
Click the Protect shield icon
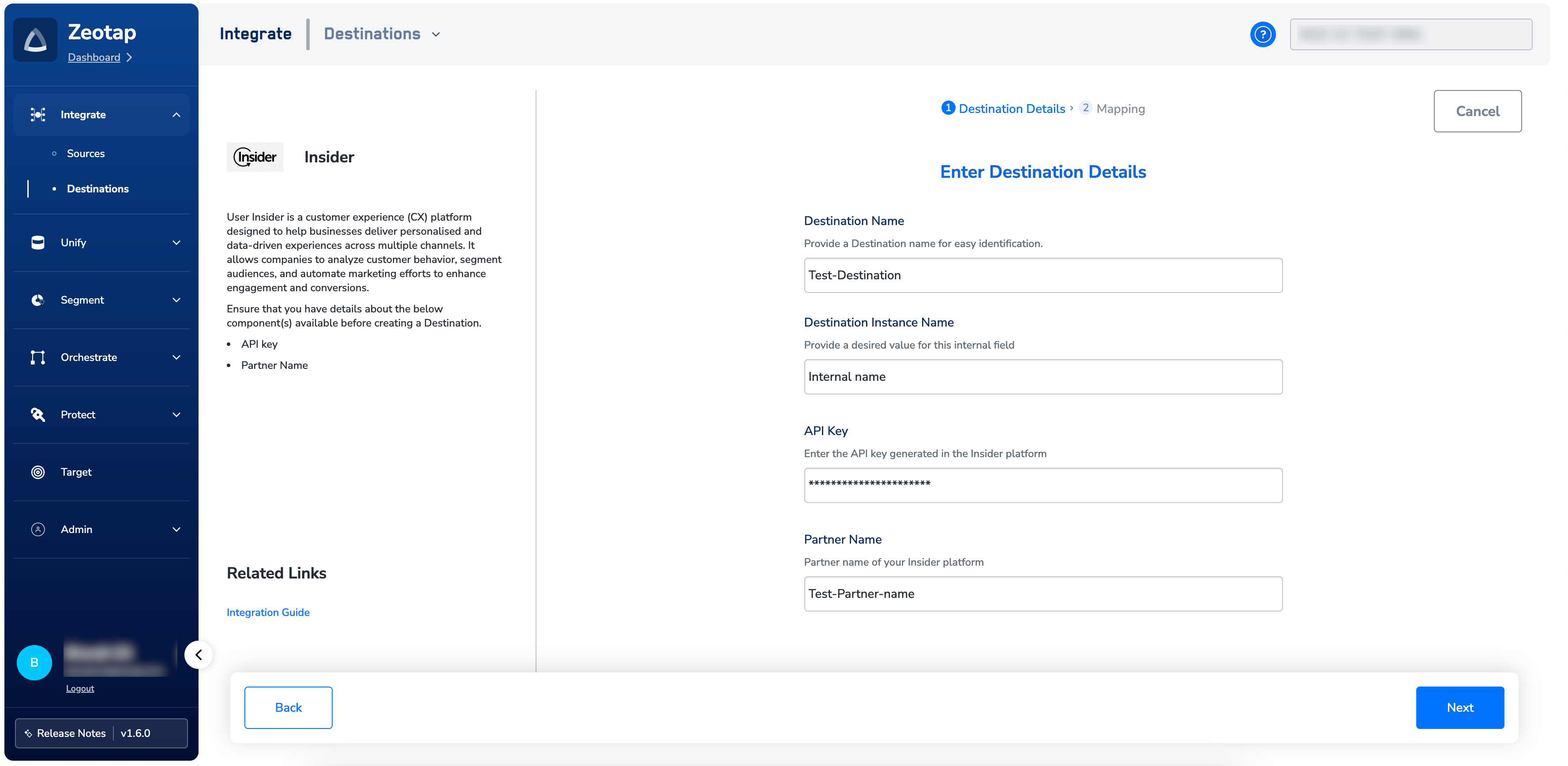[x=38, y=415]
